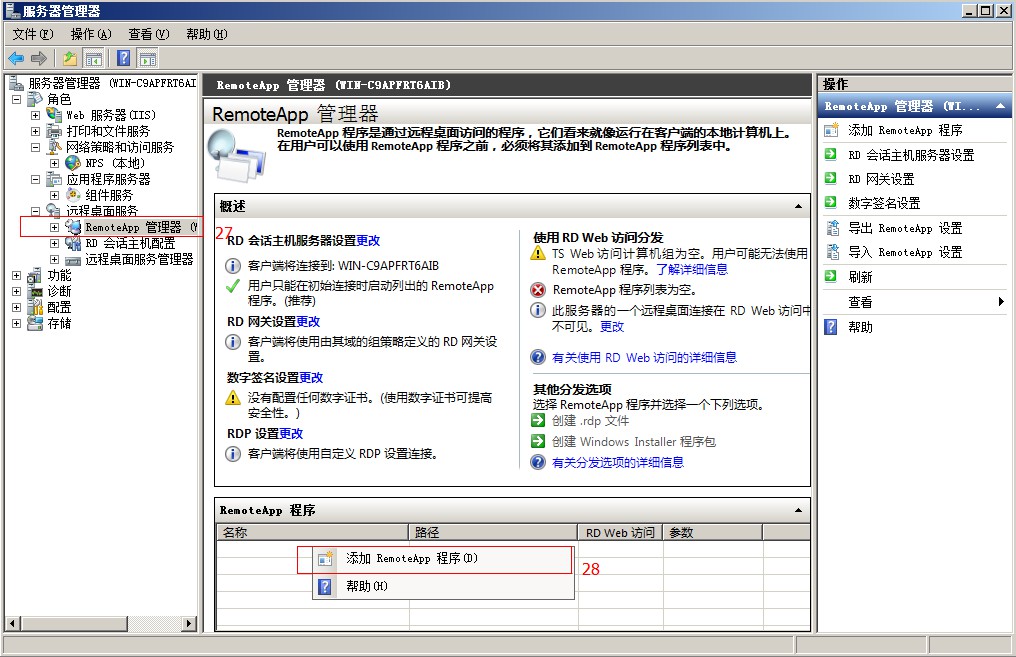Click the Forward arrow toolbar icon
The image size is (1016, 657).
pyautogui.click(x=39, y=59)
